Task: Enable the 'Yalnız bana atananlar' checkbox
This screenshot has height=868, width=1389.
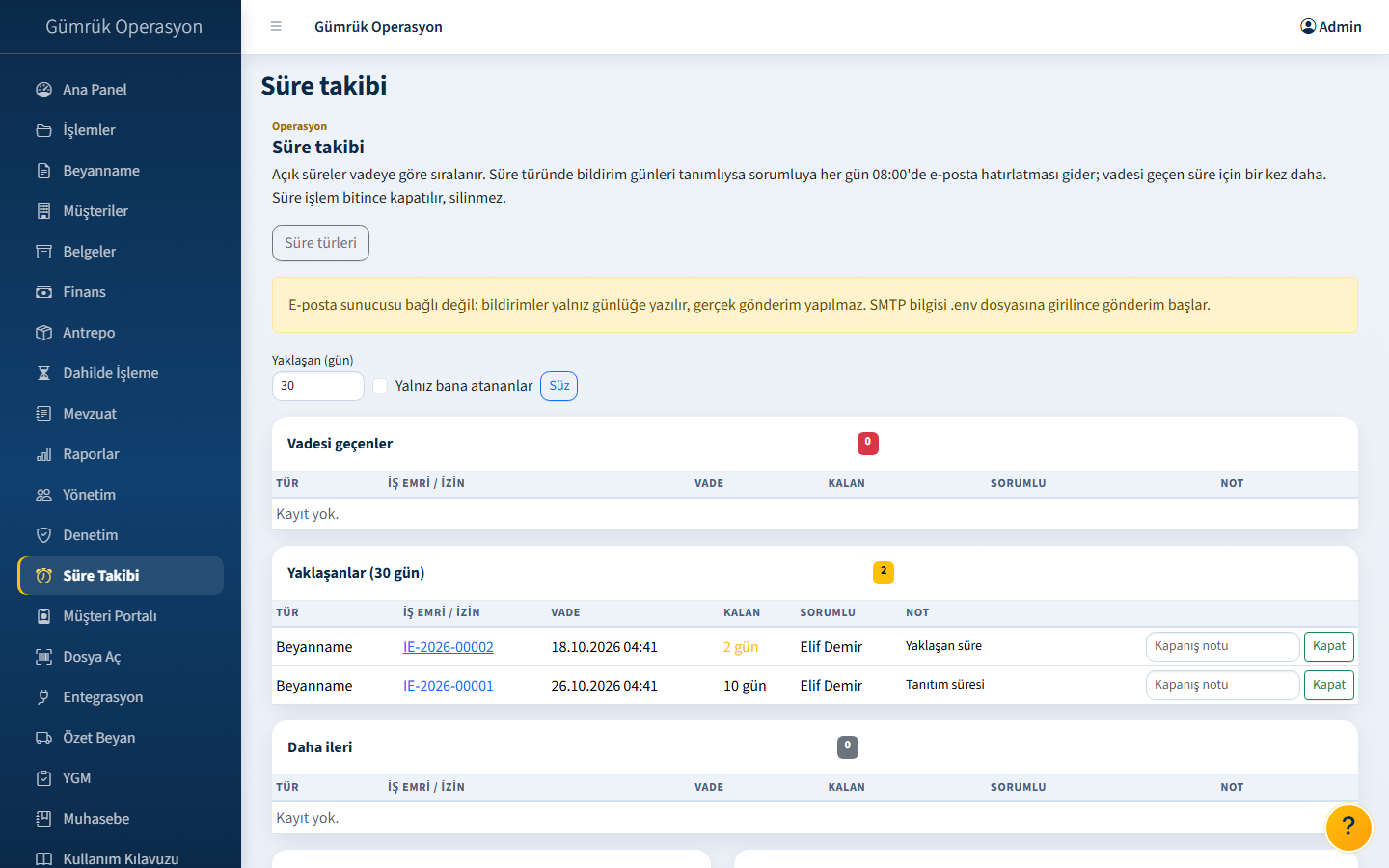Action: [380, 386]
